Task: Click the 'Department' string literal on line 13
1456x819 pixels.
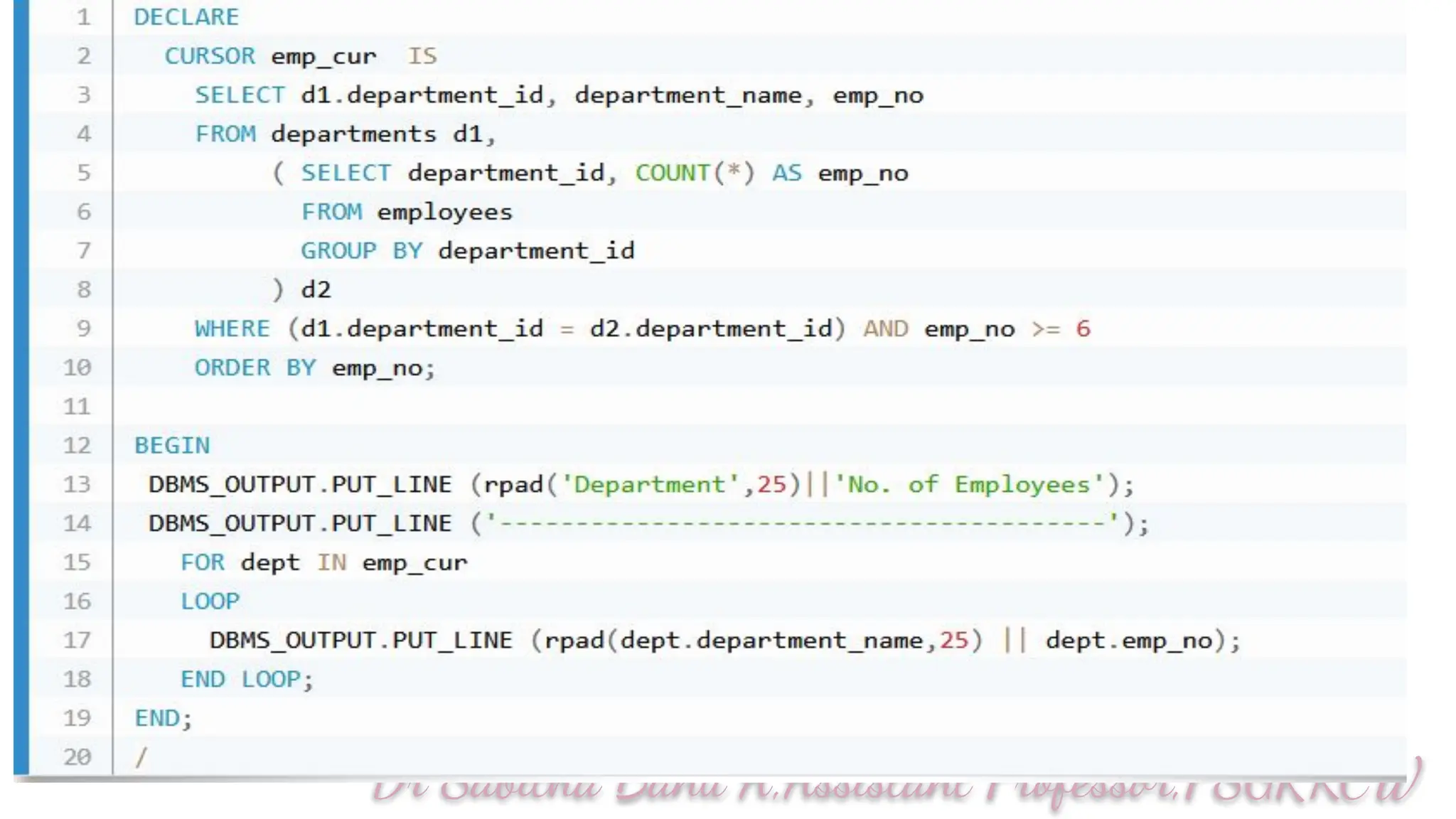Action: (x=650, y=485)
